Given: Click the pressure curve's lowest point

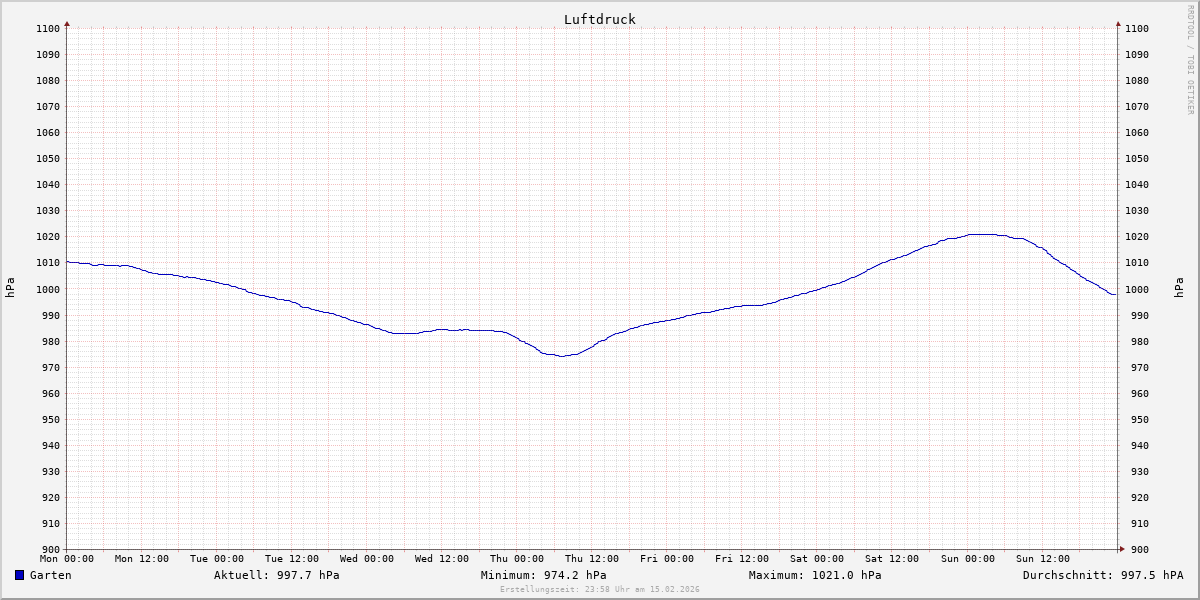Looking at the screenshot, I should (x=562, y=356).
